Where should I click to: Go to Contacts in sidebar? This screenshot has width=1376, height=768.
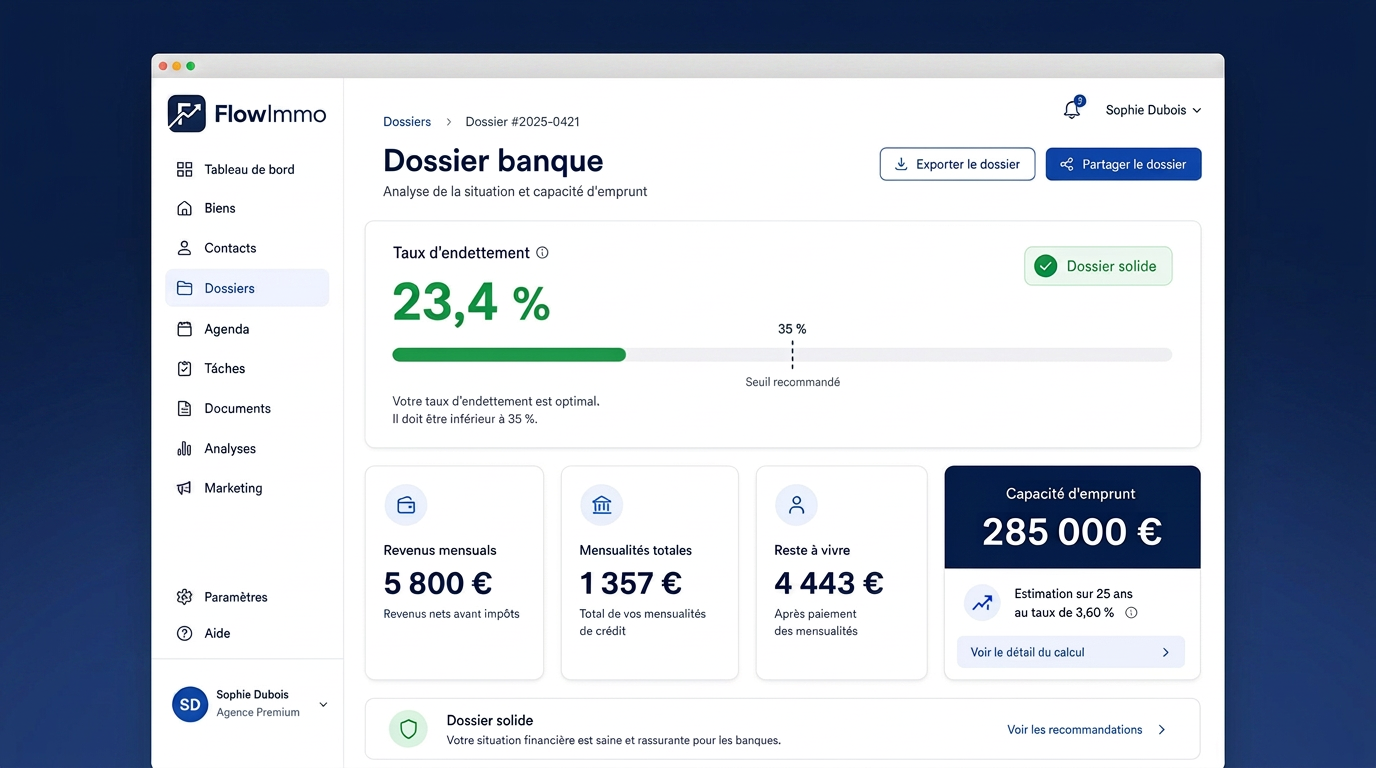coord(247,248)
